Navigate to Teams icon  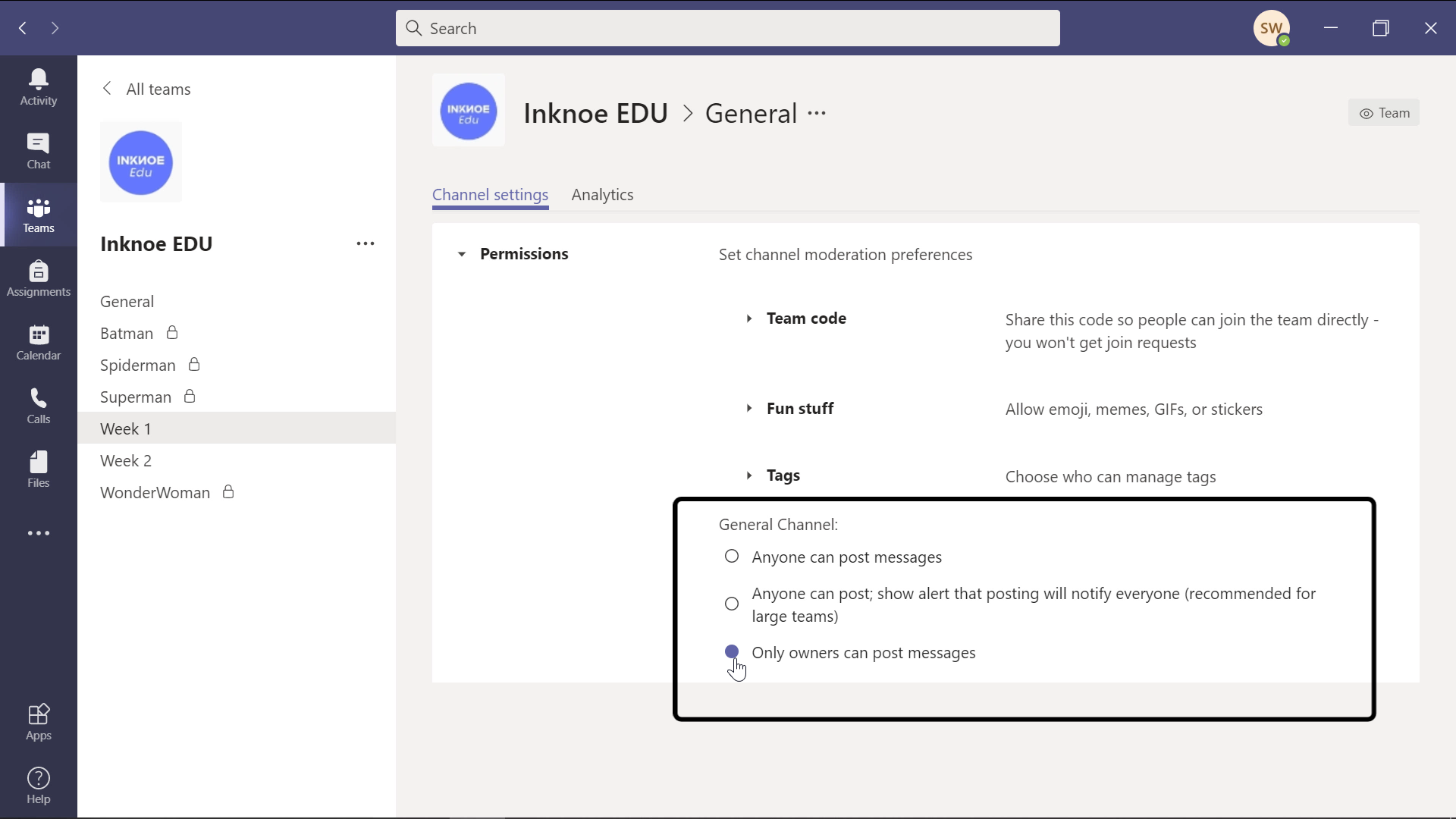[38, 214]
